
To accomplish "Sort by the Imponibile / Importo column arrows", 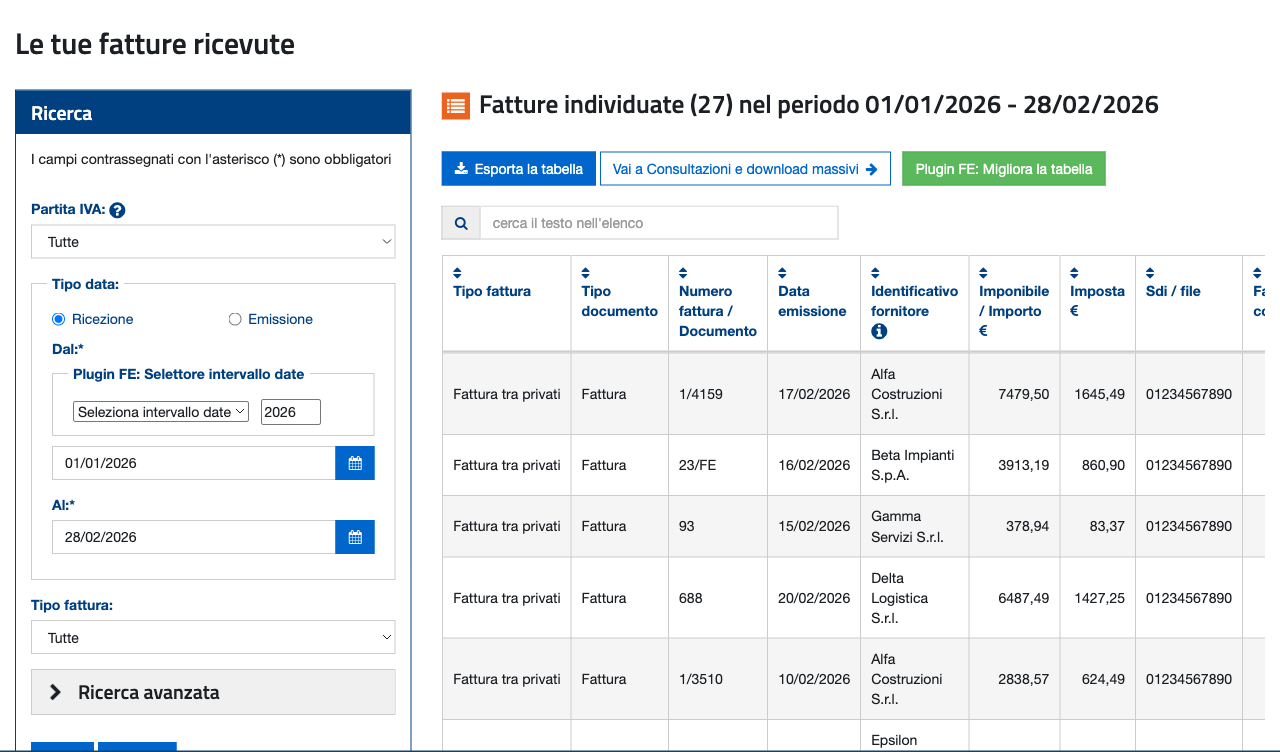I will (984, 273).
